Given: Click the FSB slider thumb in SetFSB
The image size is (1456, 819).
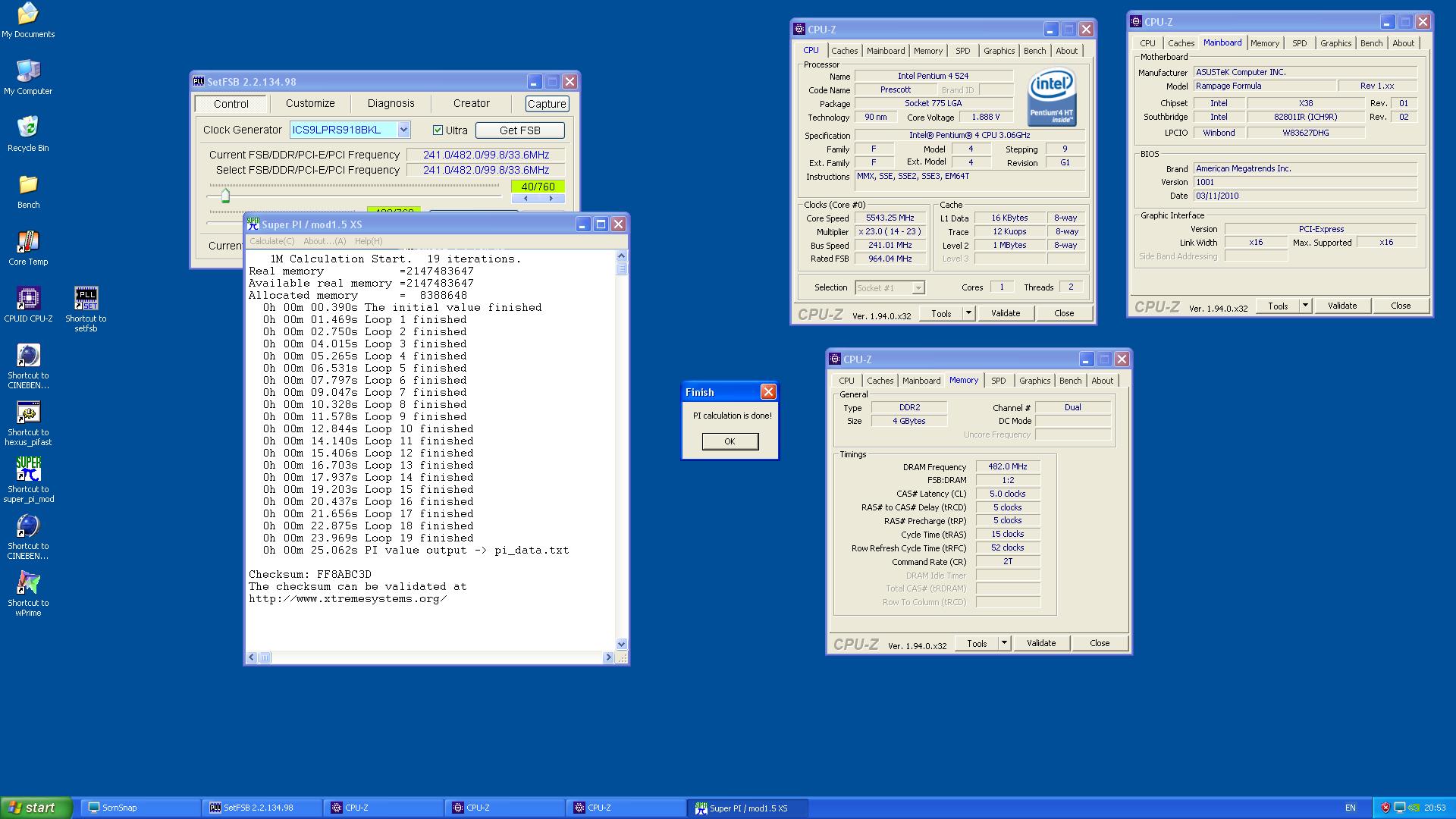Looking at the screenshot, I should click(x=225, y=196).
